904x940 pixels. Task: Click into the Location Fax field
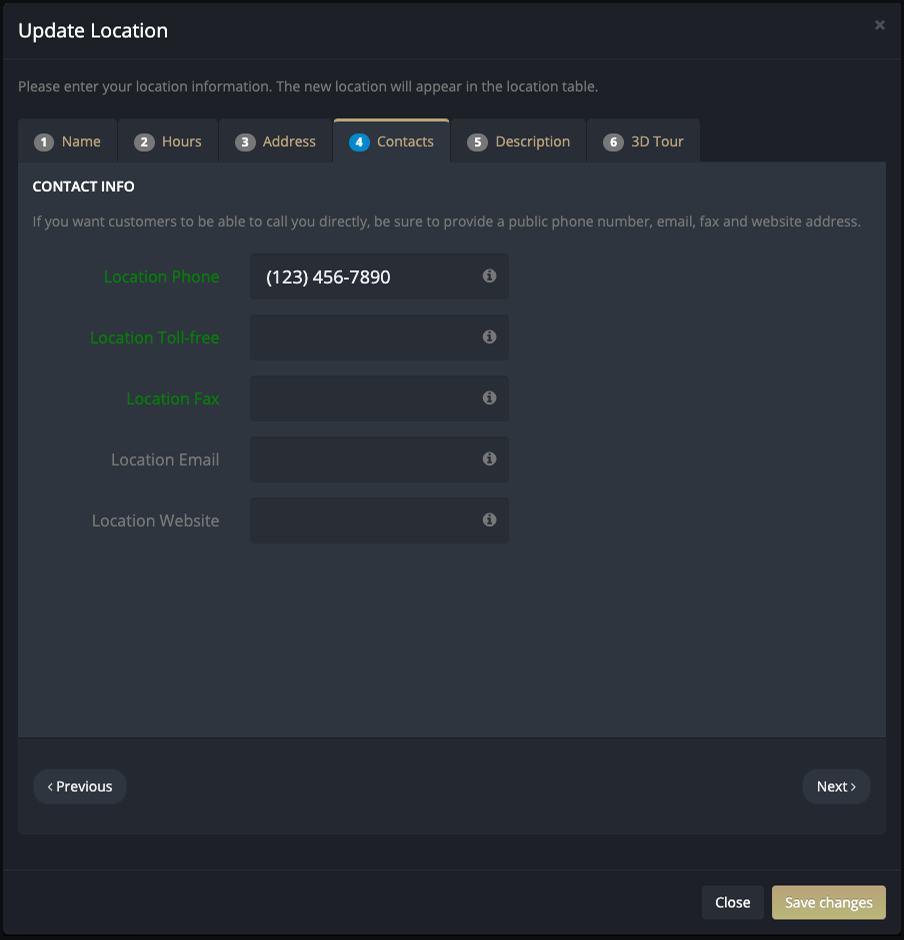[379, 399]
